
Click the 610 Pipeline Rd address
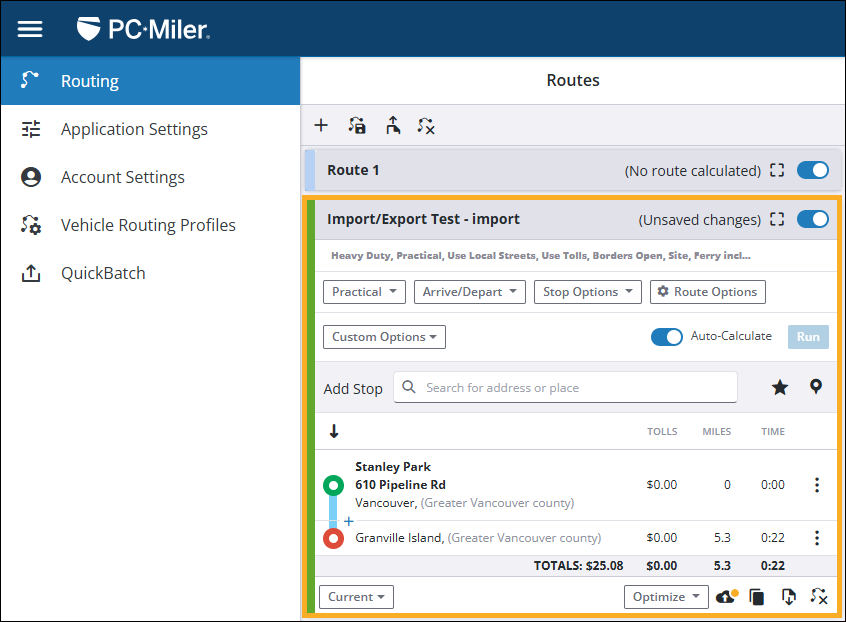pyautogui.click(x=400, y=484)
